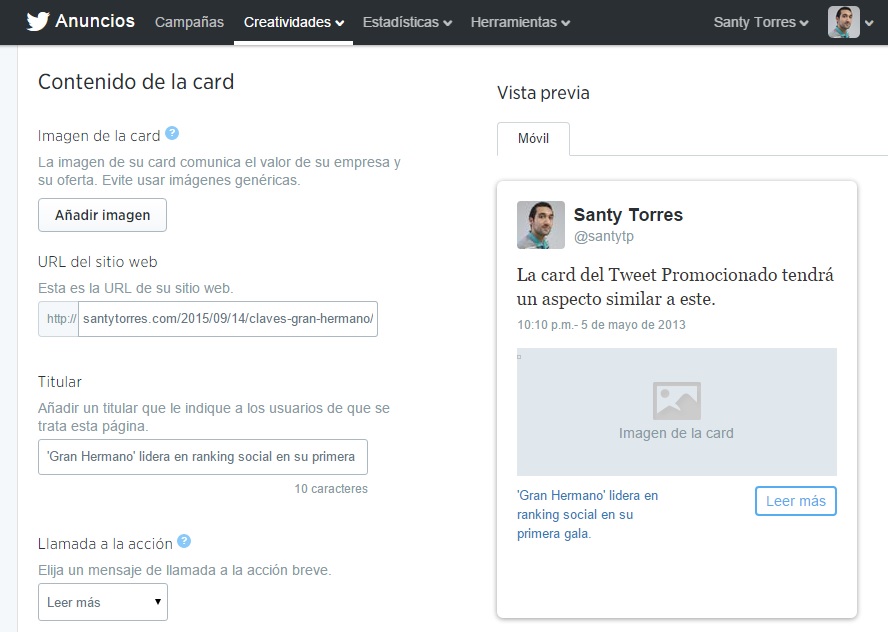Click the website URL input field
Viewport: 888px width, 632px height.
point(227,319)
